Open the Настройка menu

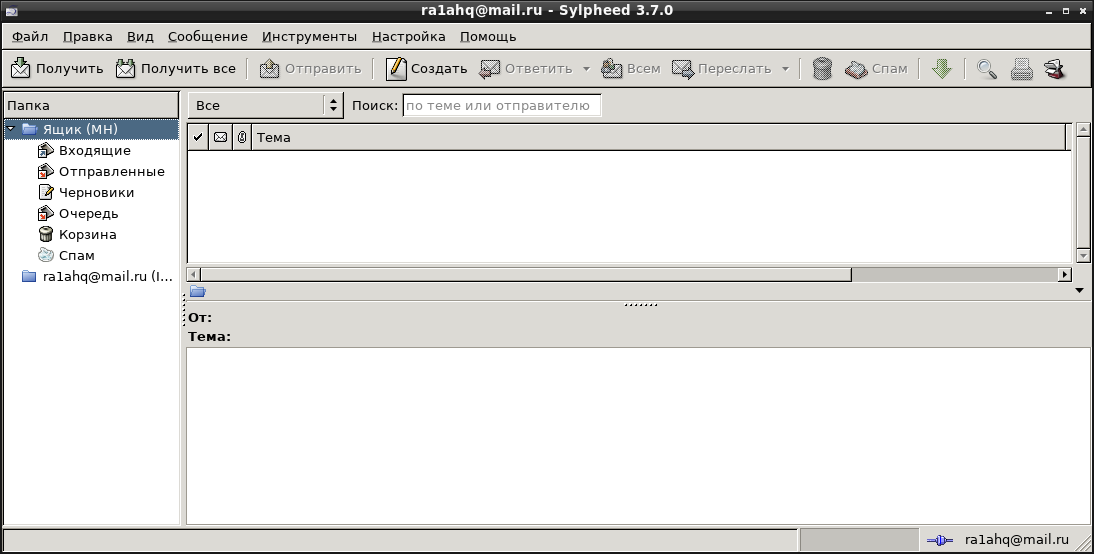point(409,36)
